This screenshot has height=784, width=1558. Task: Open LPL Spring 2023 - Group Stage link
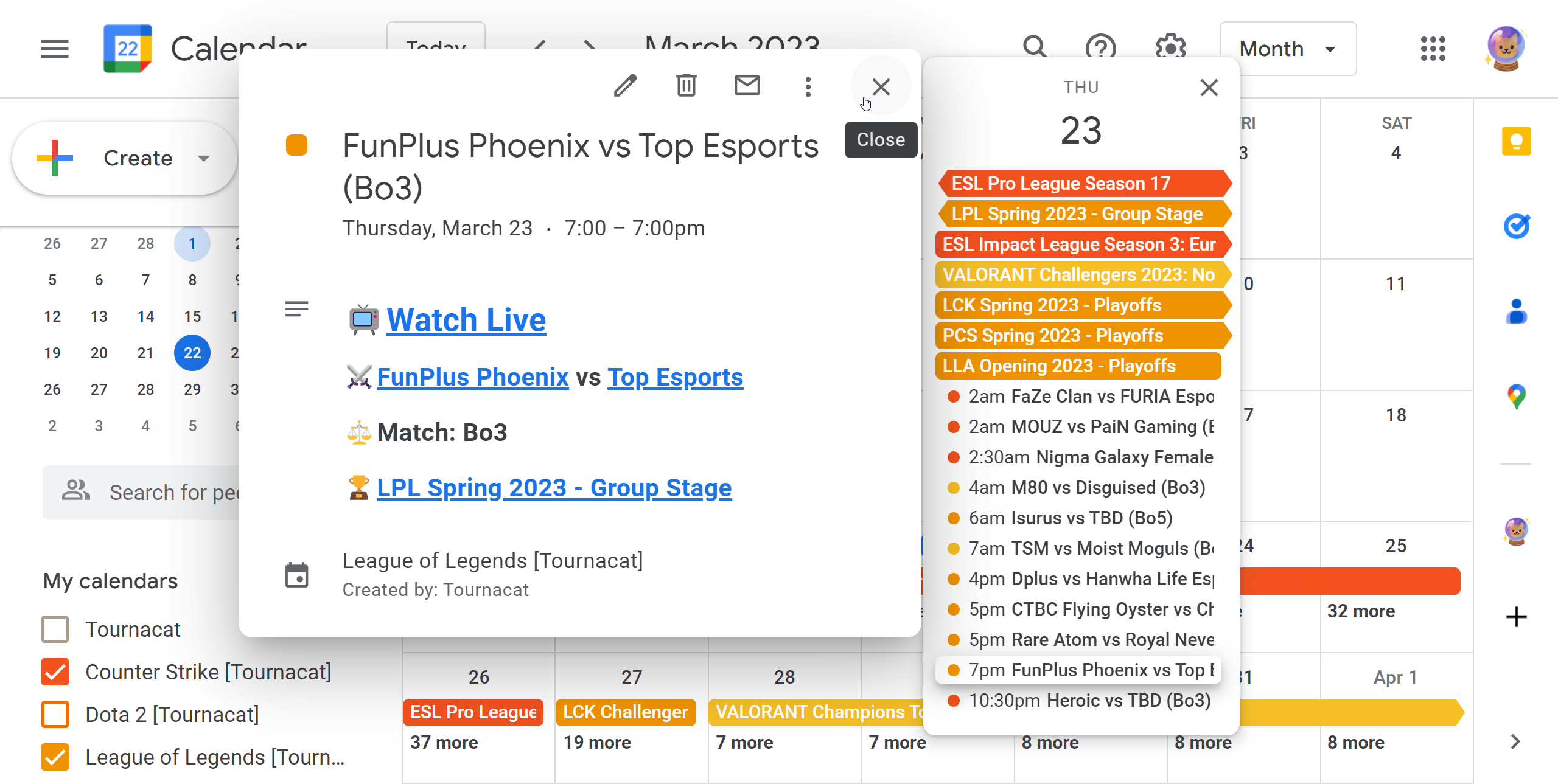click(554, 488)
